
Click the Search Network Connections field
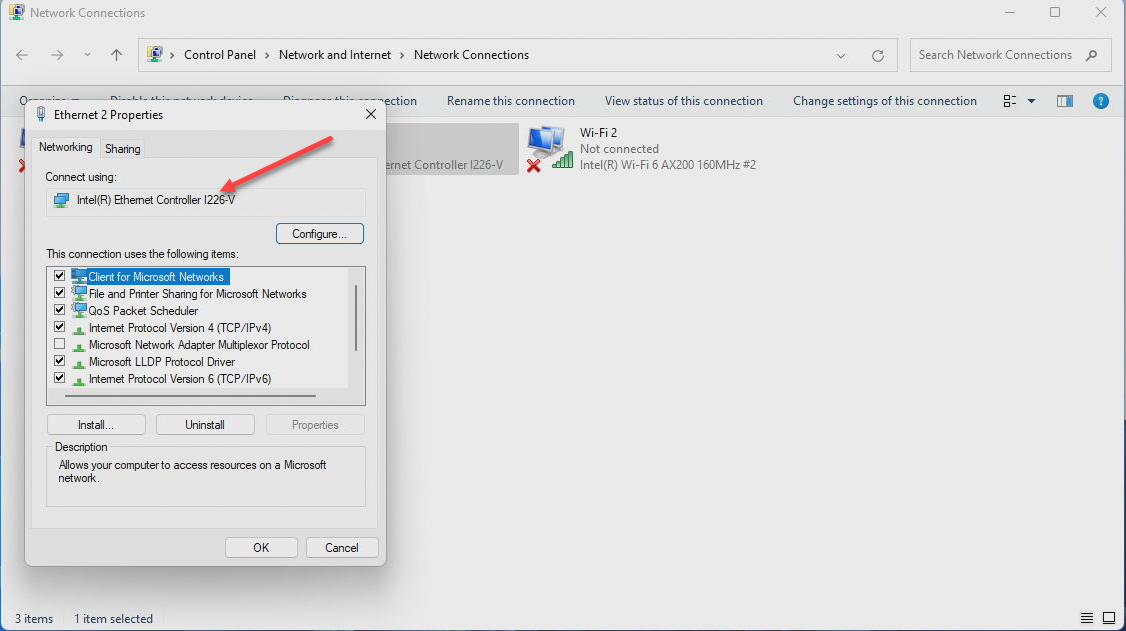pos(1000,54)
